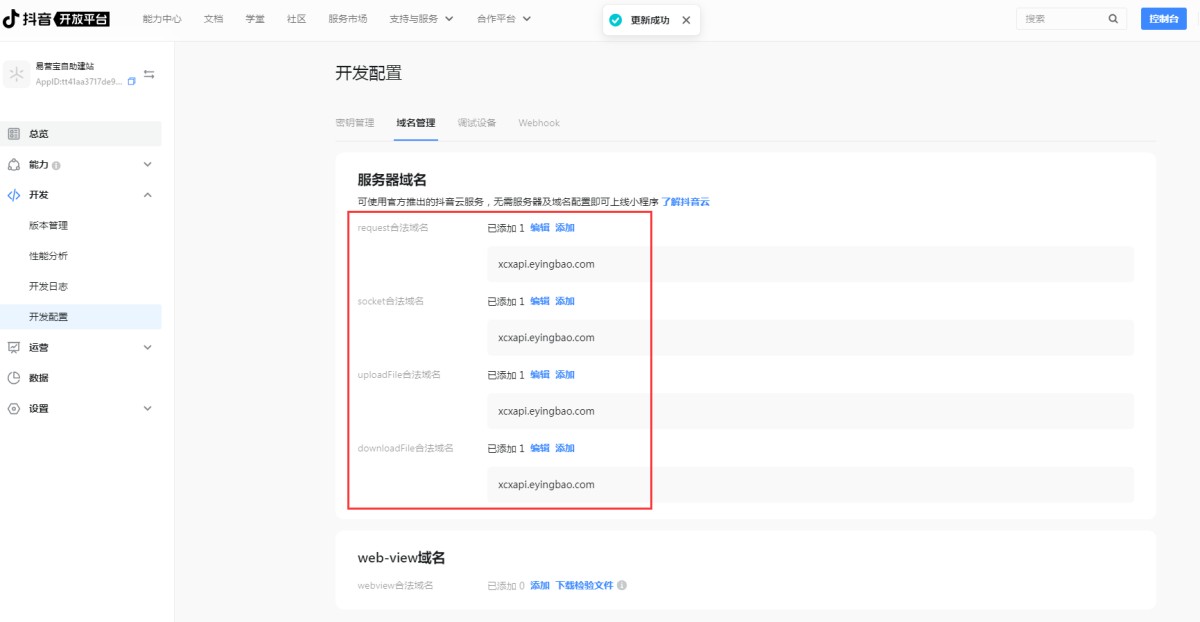Click the info icon beside 能力
The height and width of the screenshot is (622, 1200).
[x=56, y=165]
